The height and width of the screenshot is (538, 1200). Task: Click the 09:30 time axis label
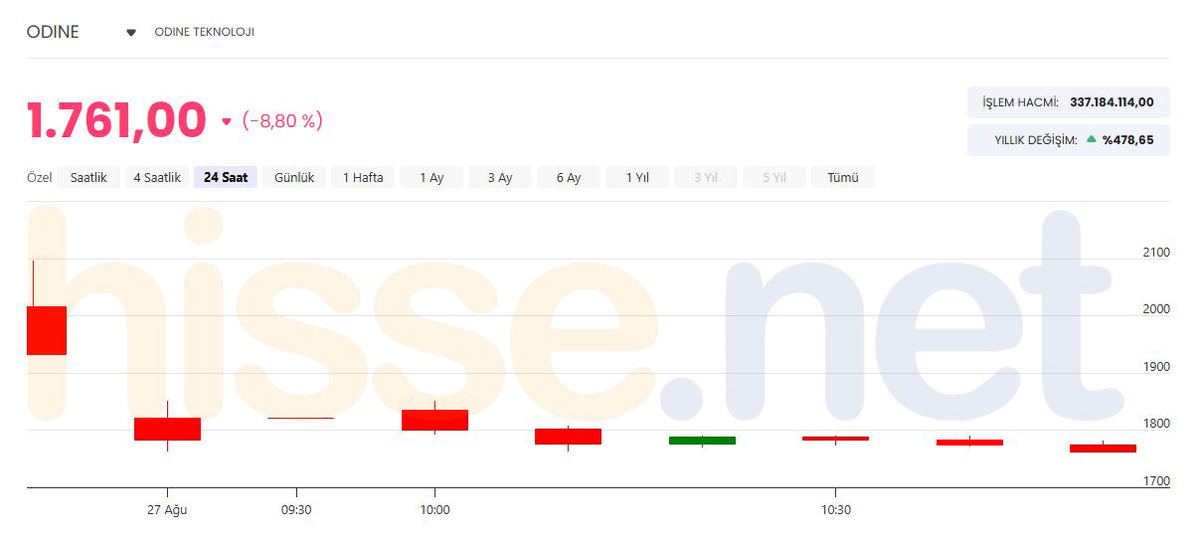tap(296, 509)
